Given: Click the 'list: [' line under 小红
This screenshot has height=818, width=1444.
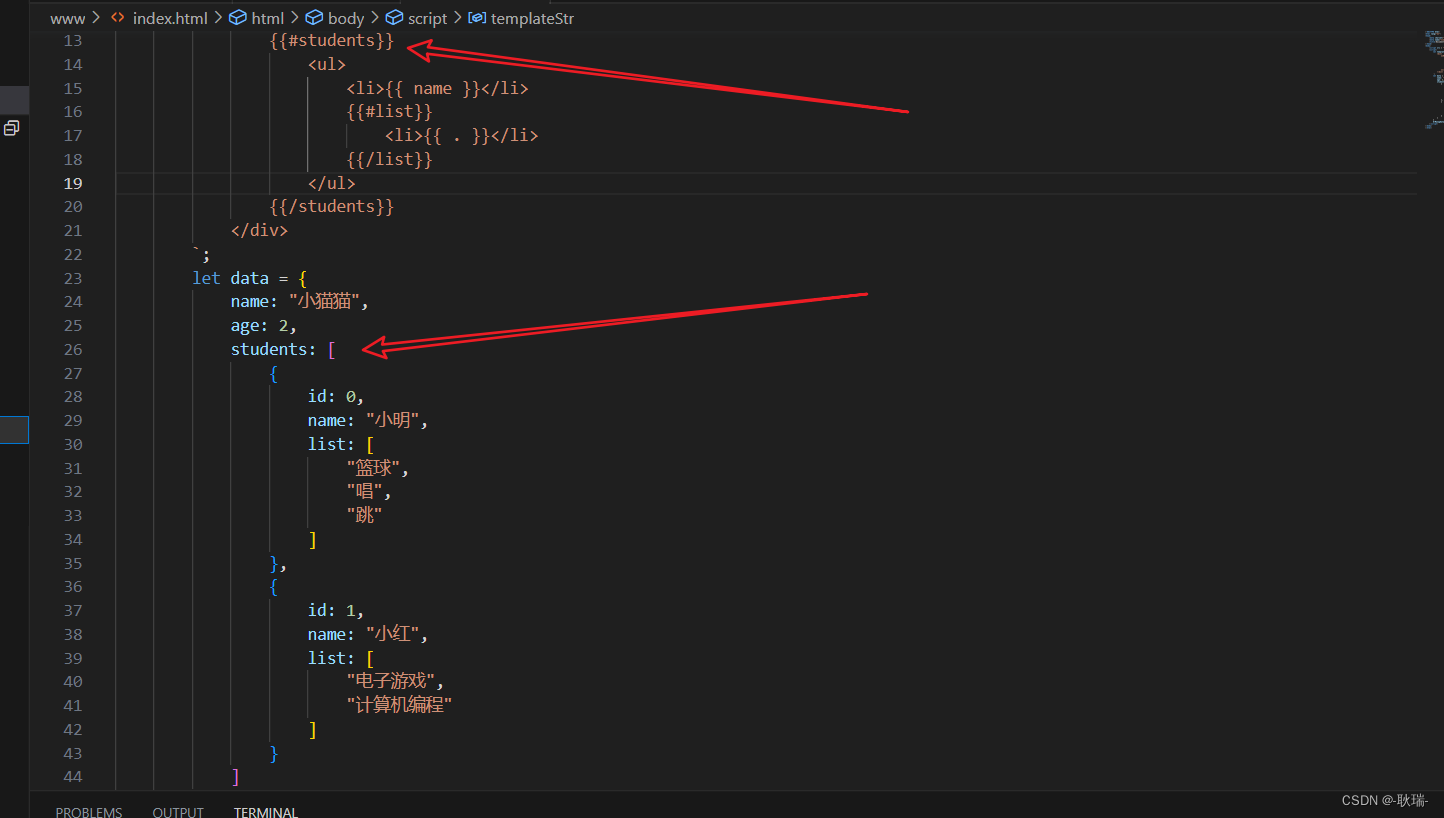Looking at the screenshot, I should point(341,658).
